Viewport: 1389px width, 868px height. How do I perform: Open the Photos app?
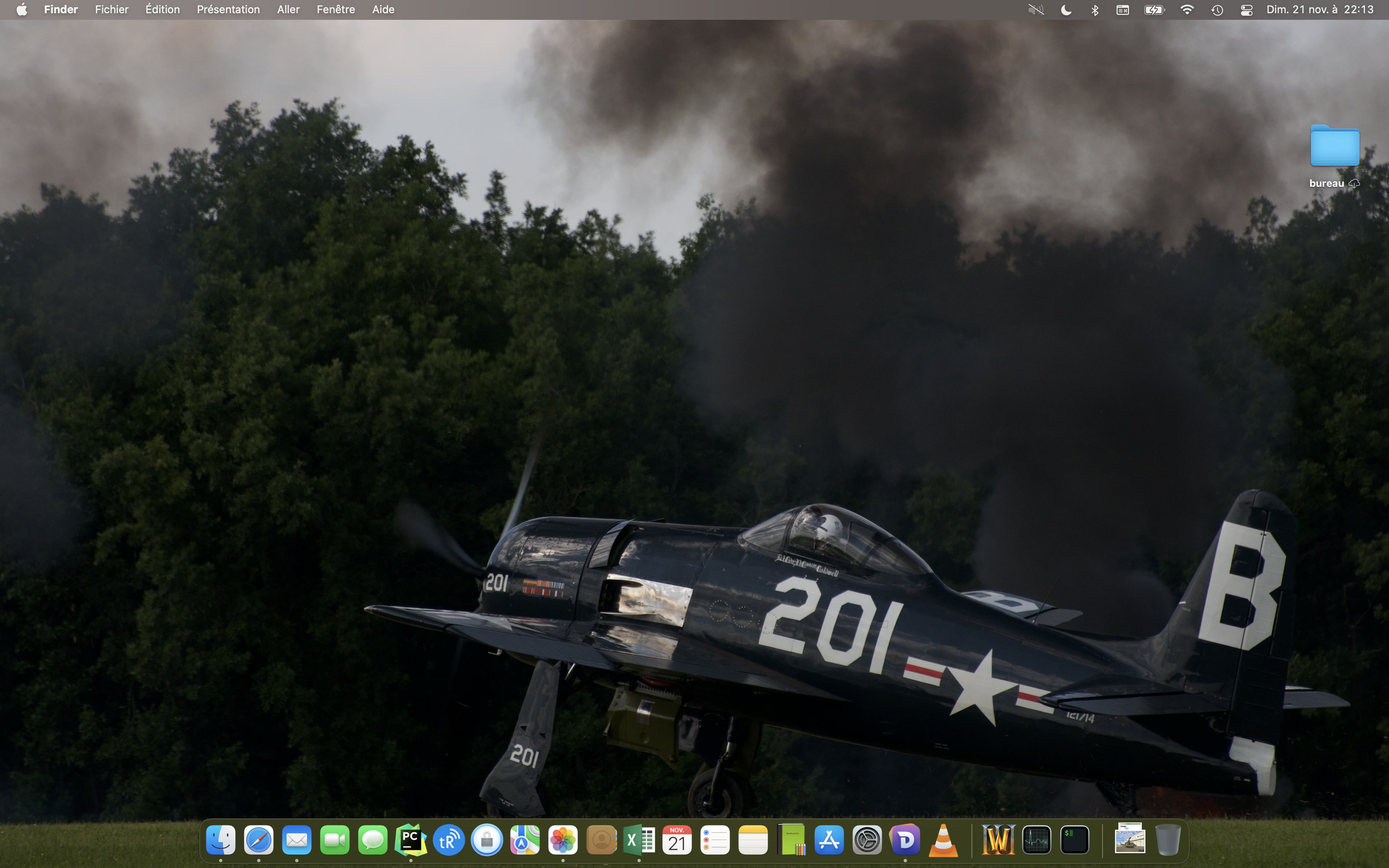pyautogui.click(x=563, y=840)
